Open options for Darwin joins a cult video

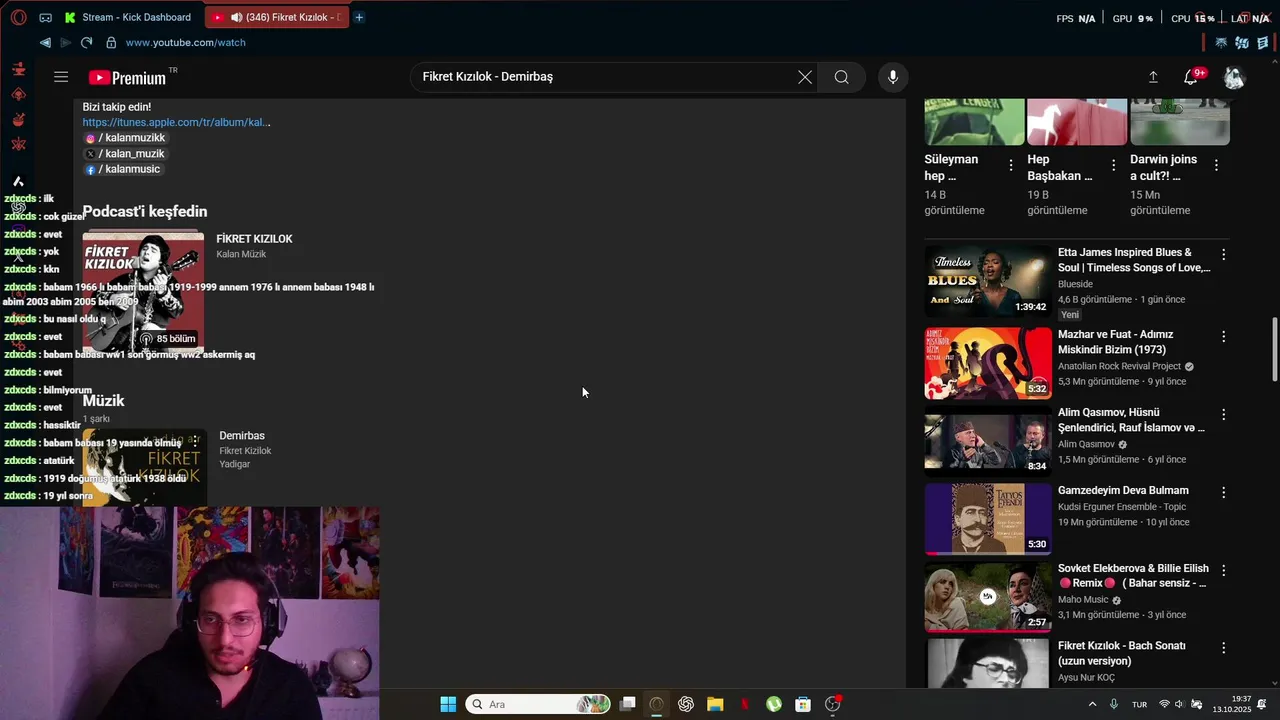[1217, 165]
